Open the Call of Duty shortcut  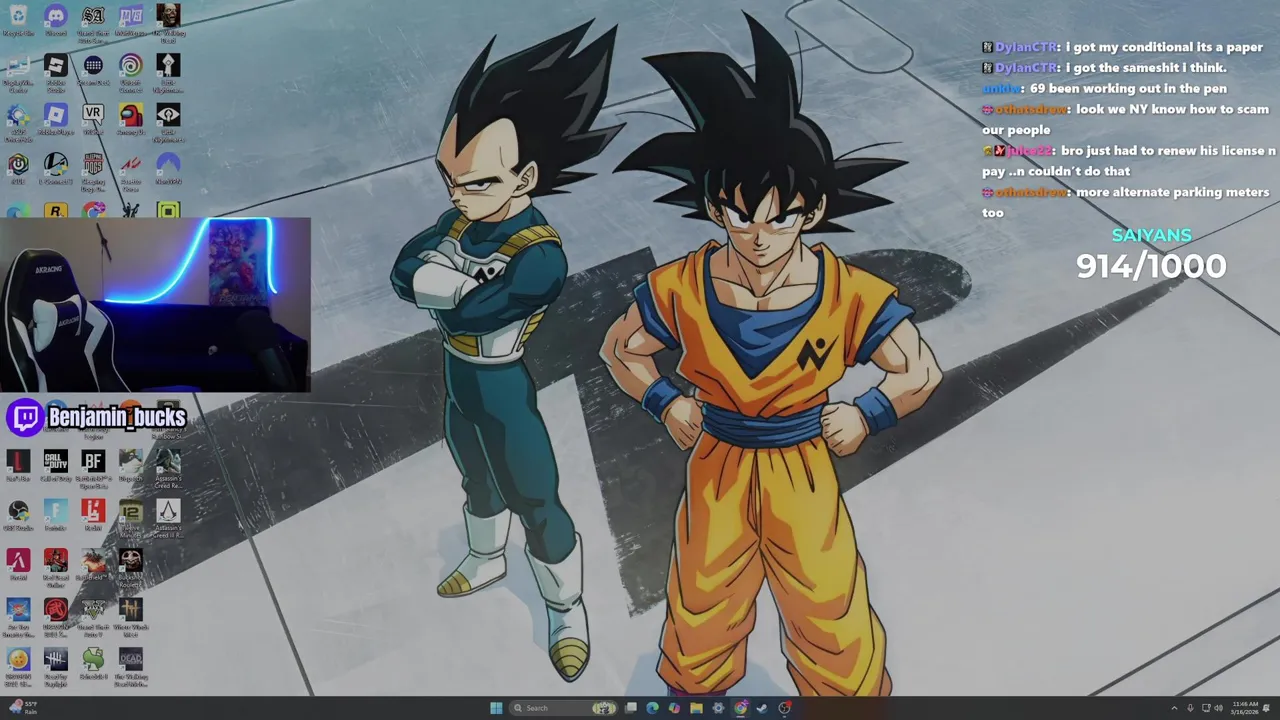click(x=56, y=466)
